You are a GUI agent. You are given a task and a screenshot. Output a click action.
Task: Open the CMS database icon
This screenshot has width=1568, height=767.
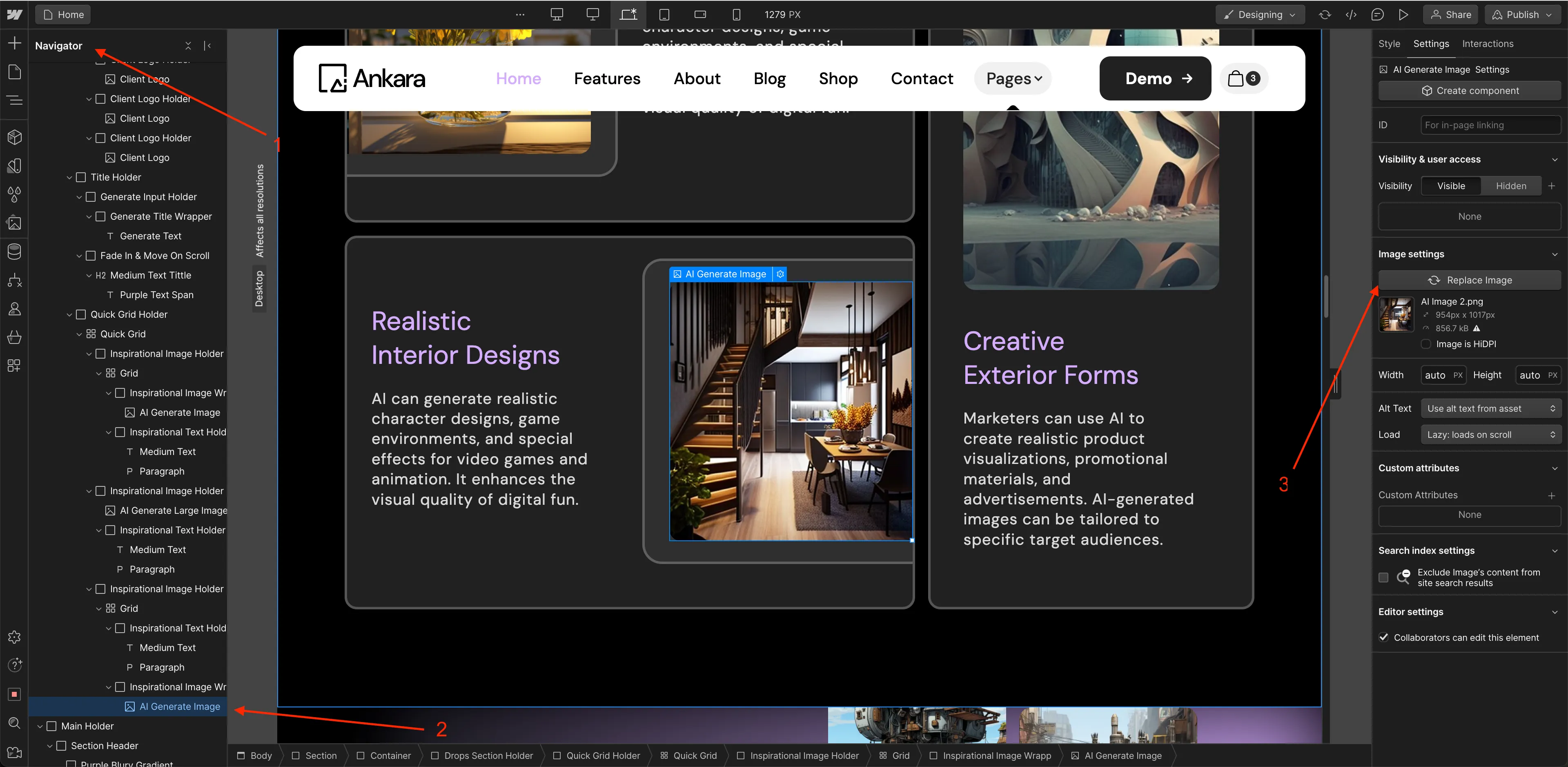[15, 251]
